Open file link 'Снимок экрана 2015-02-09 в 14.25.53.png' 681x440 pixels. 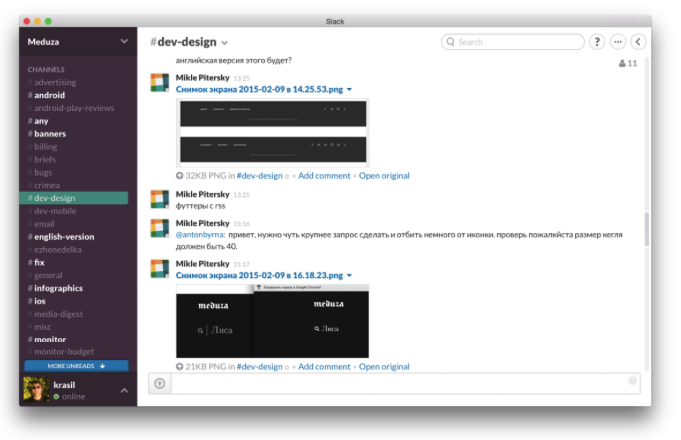pyautogui.click(x=259, y=89)
